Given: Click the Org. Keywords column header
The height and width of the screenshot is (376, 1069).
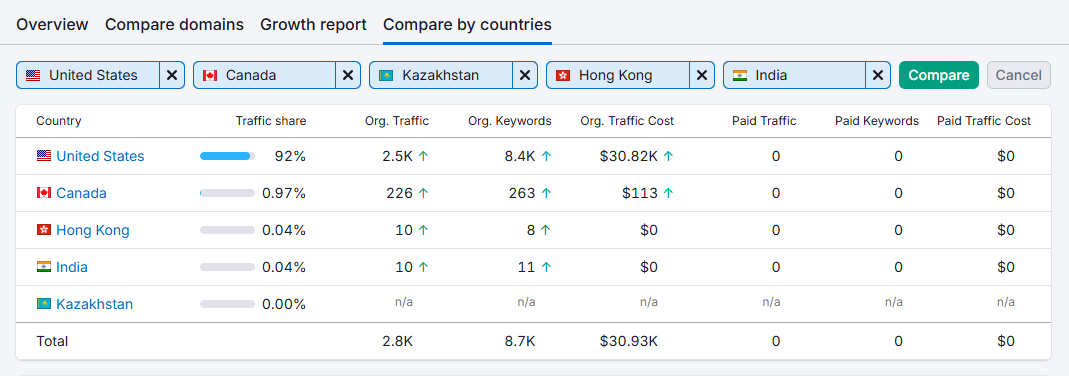Looking at the screenshot, I should pyautogui.click(x=509, y=121).
